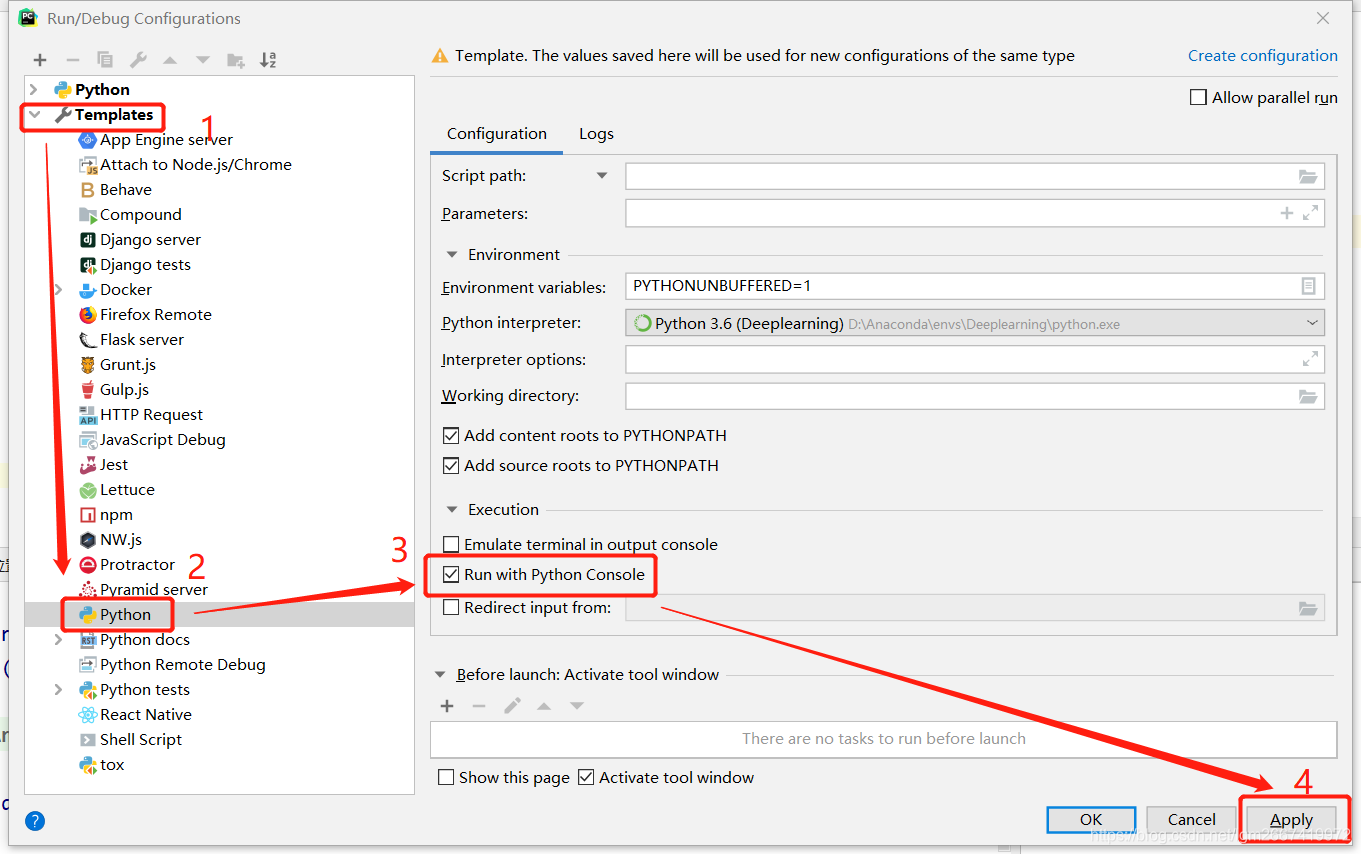Viewport: 1361px width, 854px height.
Task: Add new configuration with plus icon
Action: coord(40,60)
